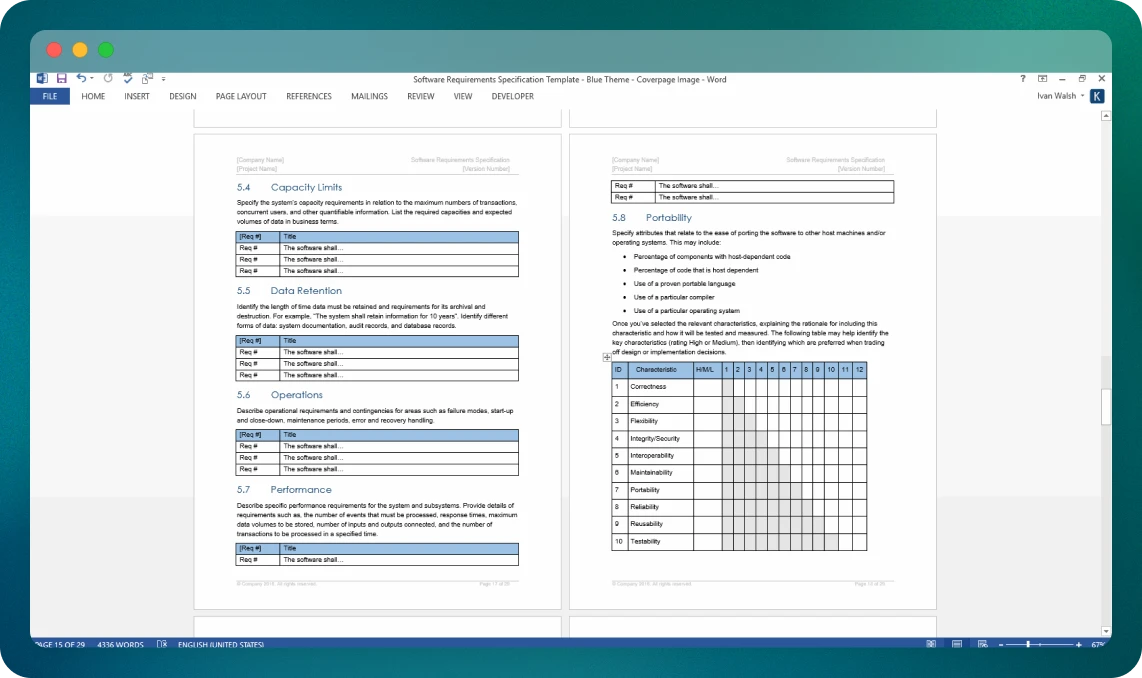Image resolution: width=1142 pixels, height=678 pixels.
Task: Switch to Read Mode view
Action: [x=930, y=645]
